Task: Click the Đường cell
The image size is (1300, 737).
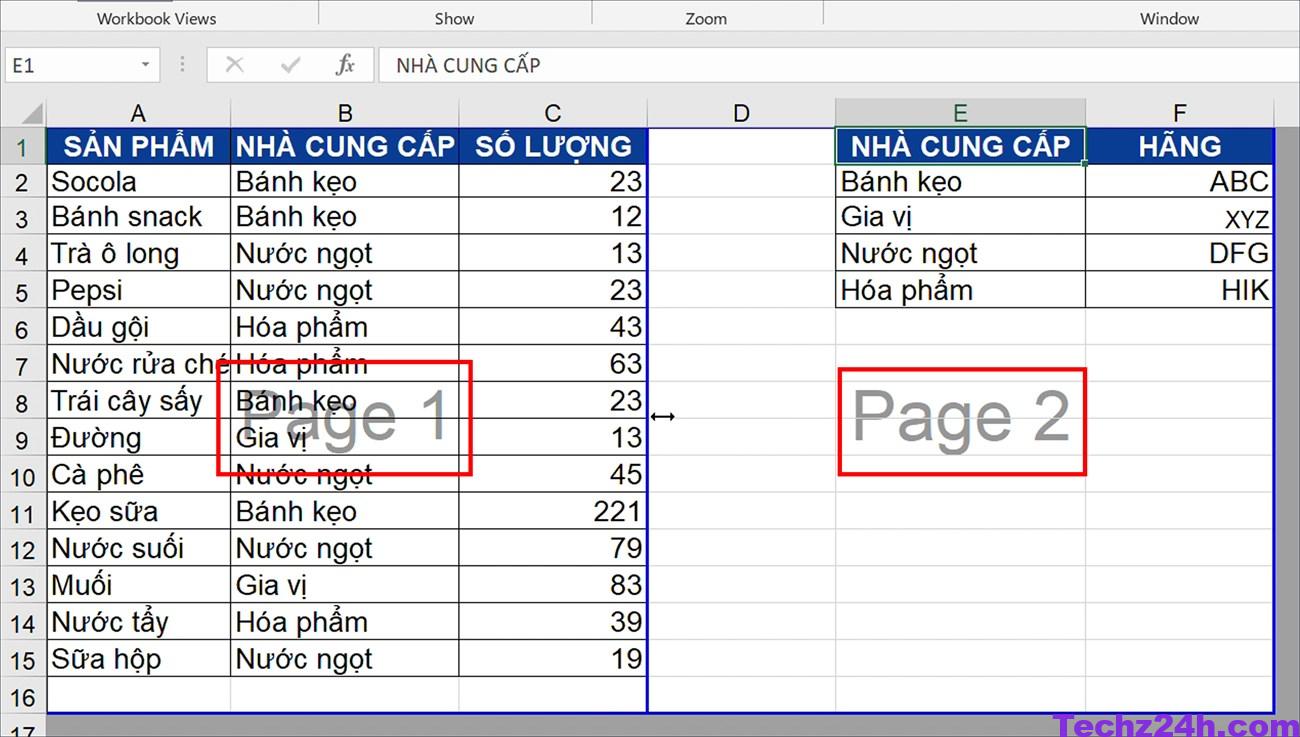Action: point(138,438)
